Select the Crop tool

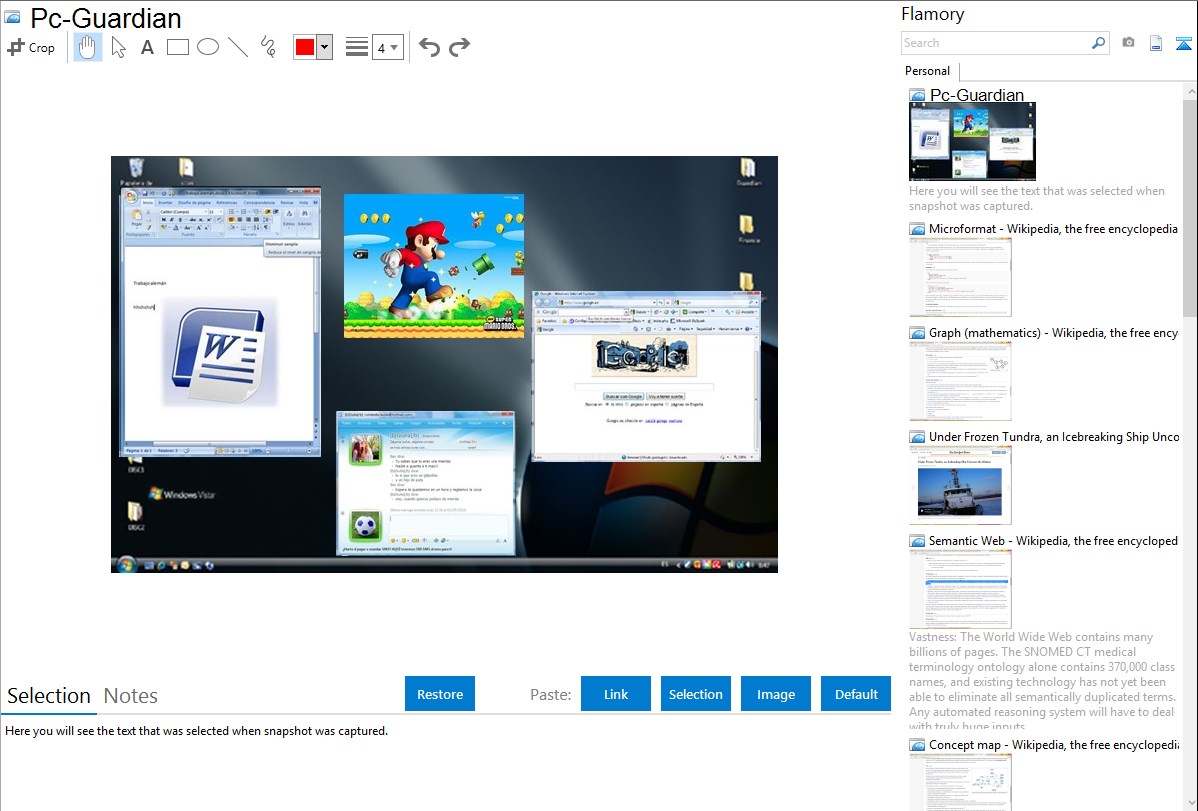tap(31, 47)
